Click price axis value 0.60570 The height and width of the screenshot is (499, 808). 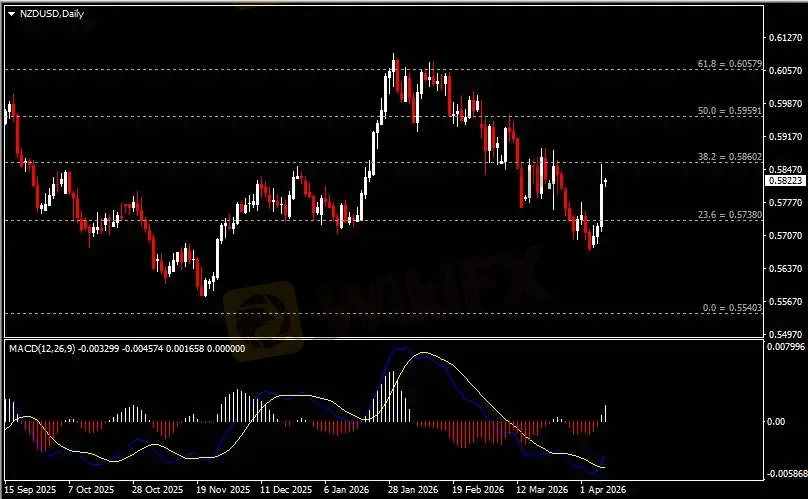785,71
